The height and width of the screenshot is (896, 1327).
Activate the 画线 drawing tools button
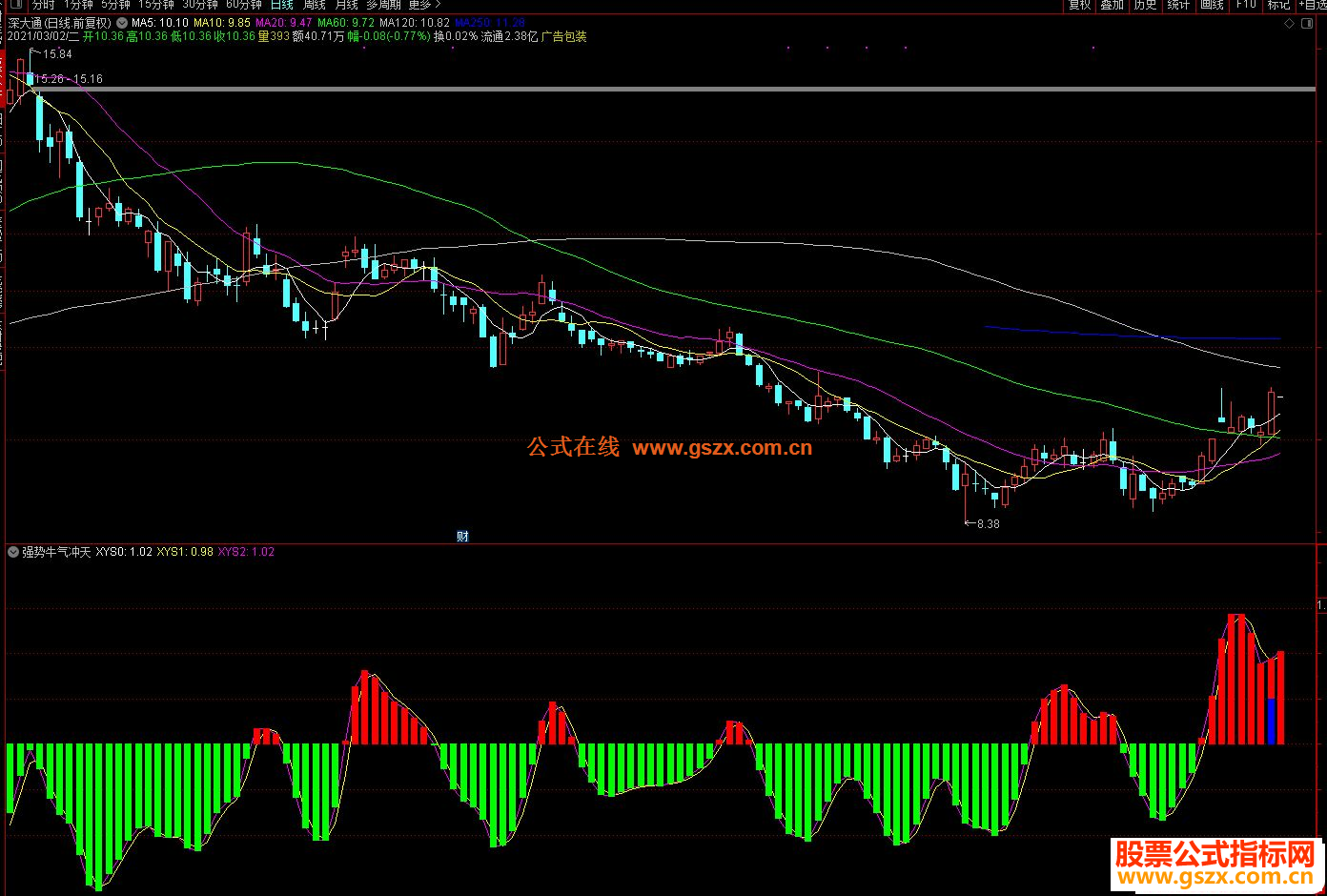point(1212,5)
